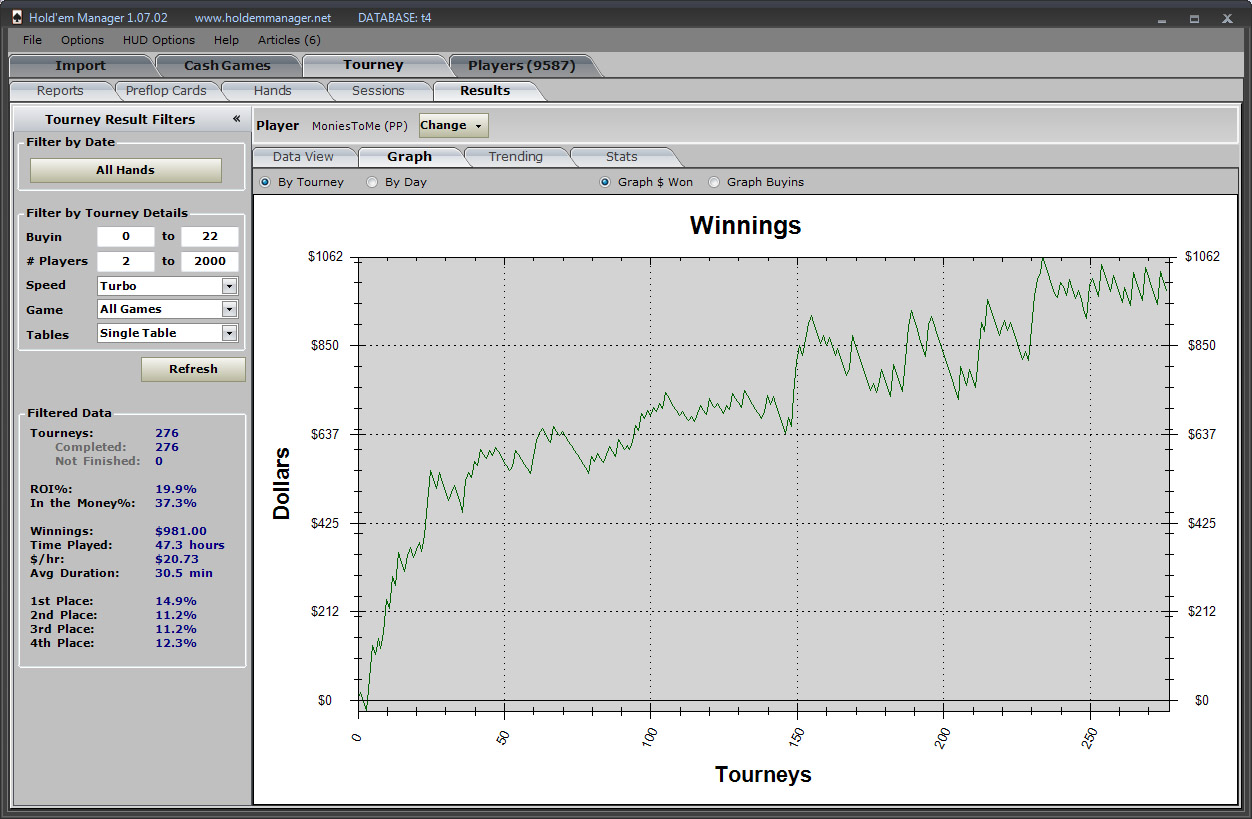Image resolution: width=1252 pixels, height=819 pixels.
Task: Switch to the Cash Games tab
Action: 227,66
